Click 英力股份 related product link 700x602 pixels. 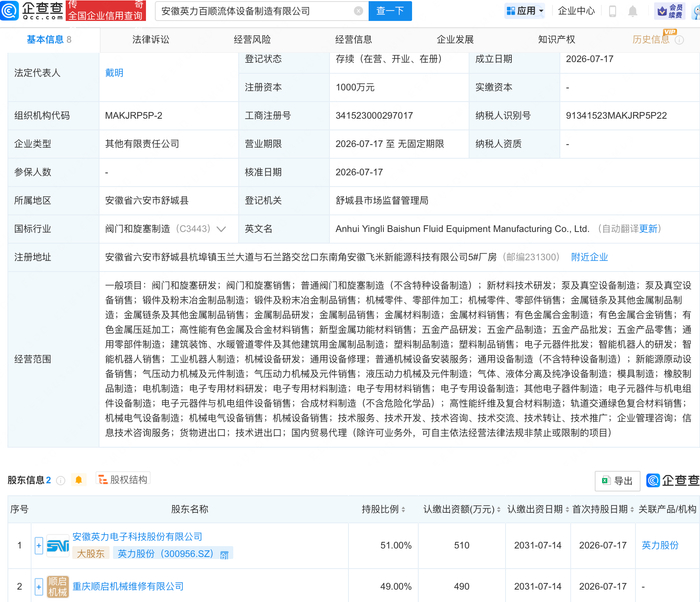pos(660,545)
